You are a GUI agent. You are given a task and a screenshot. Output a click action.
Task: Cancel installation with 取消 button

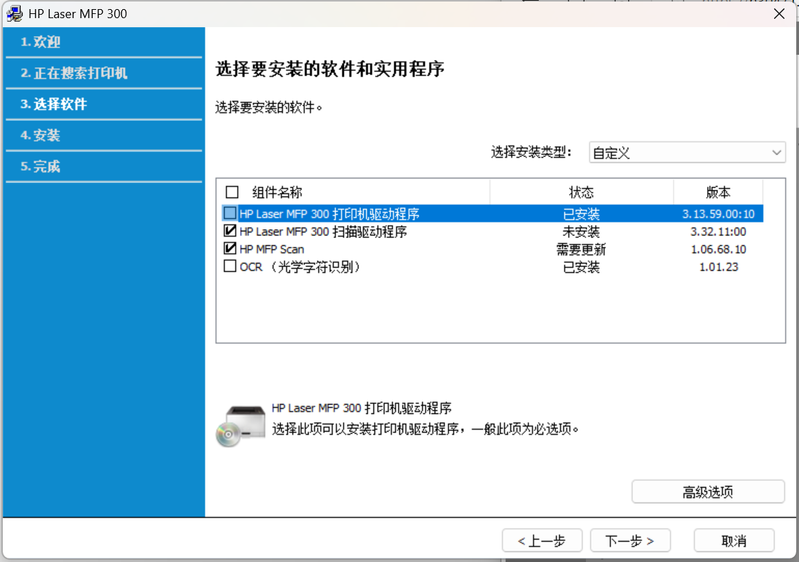pyautogui.click(x=733, y=541)
